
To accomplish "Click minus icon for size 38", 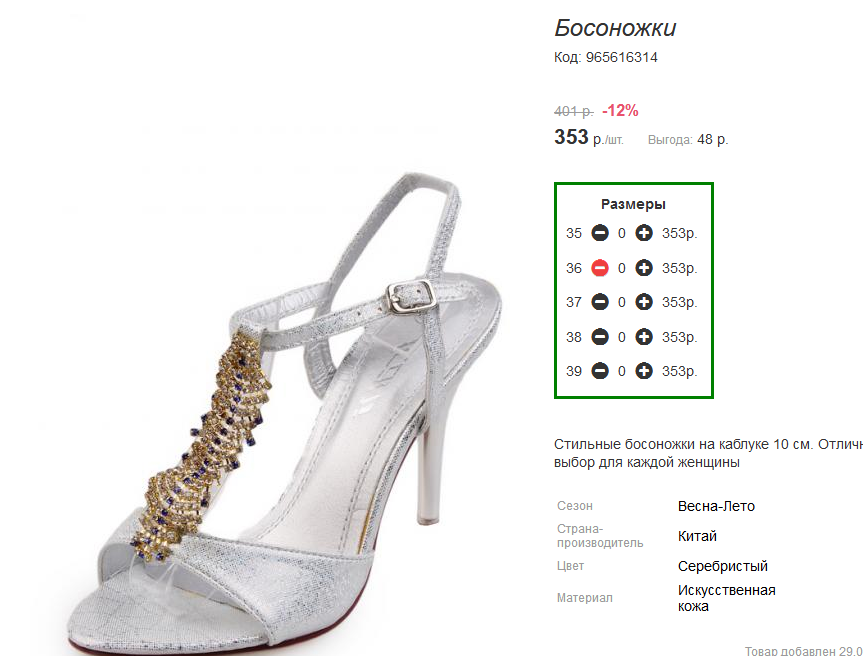I will click(x=600, y=337).
